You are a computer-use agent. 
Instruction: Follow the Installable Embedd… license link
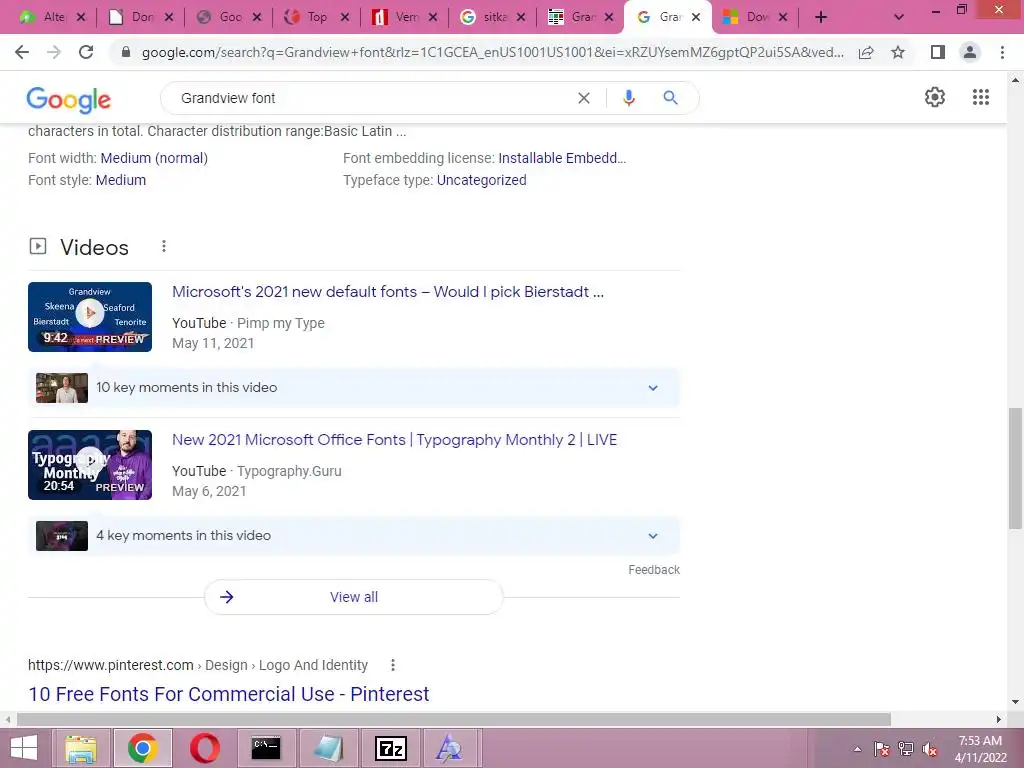(562, 158)
